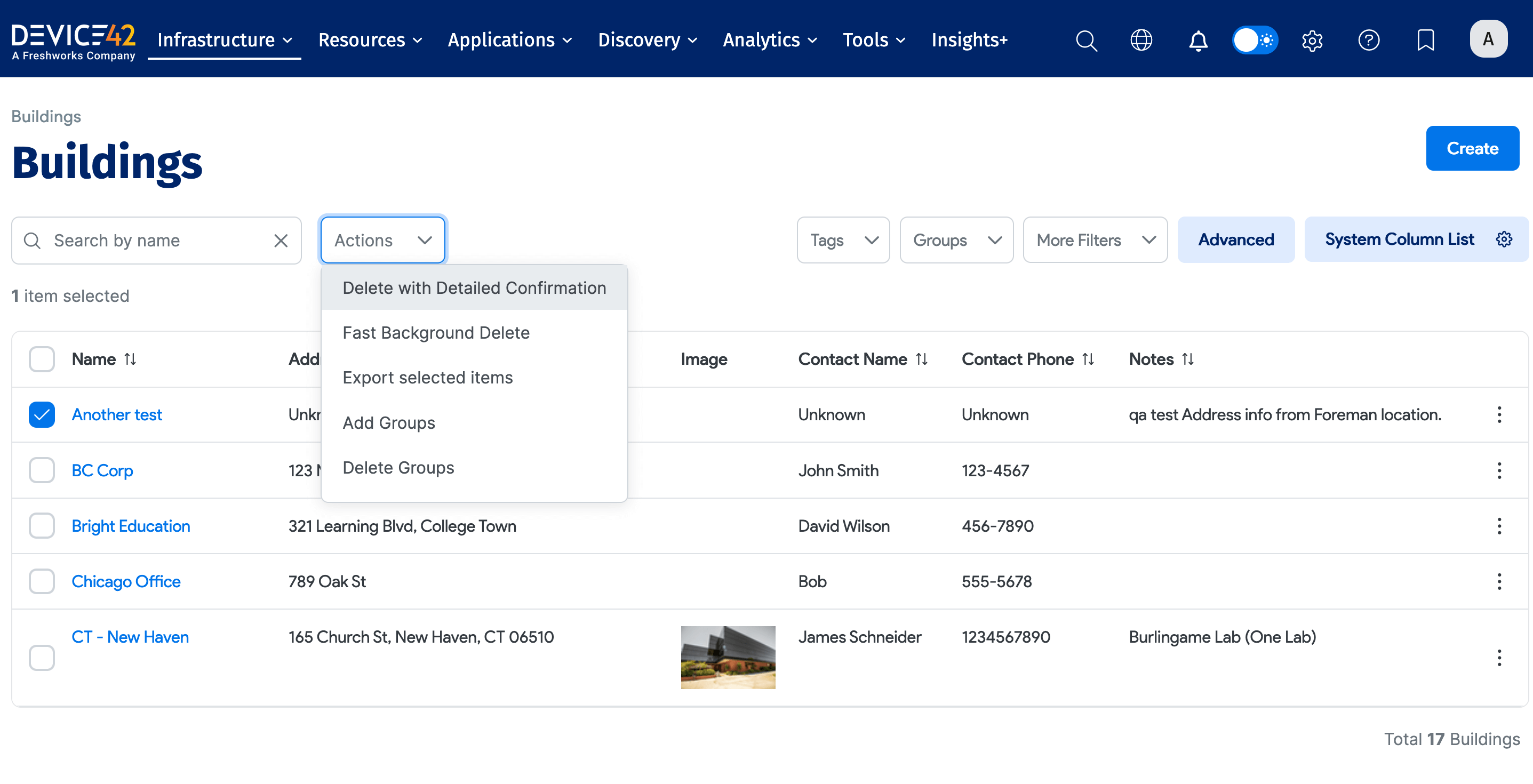The image size is (1533, 784).
Task: Open the global search magnifier icon
Action: 1085,41
